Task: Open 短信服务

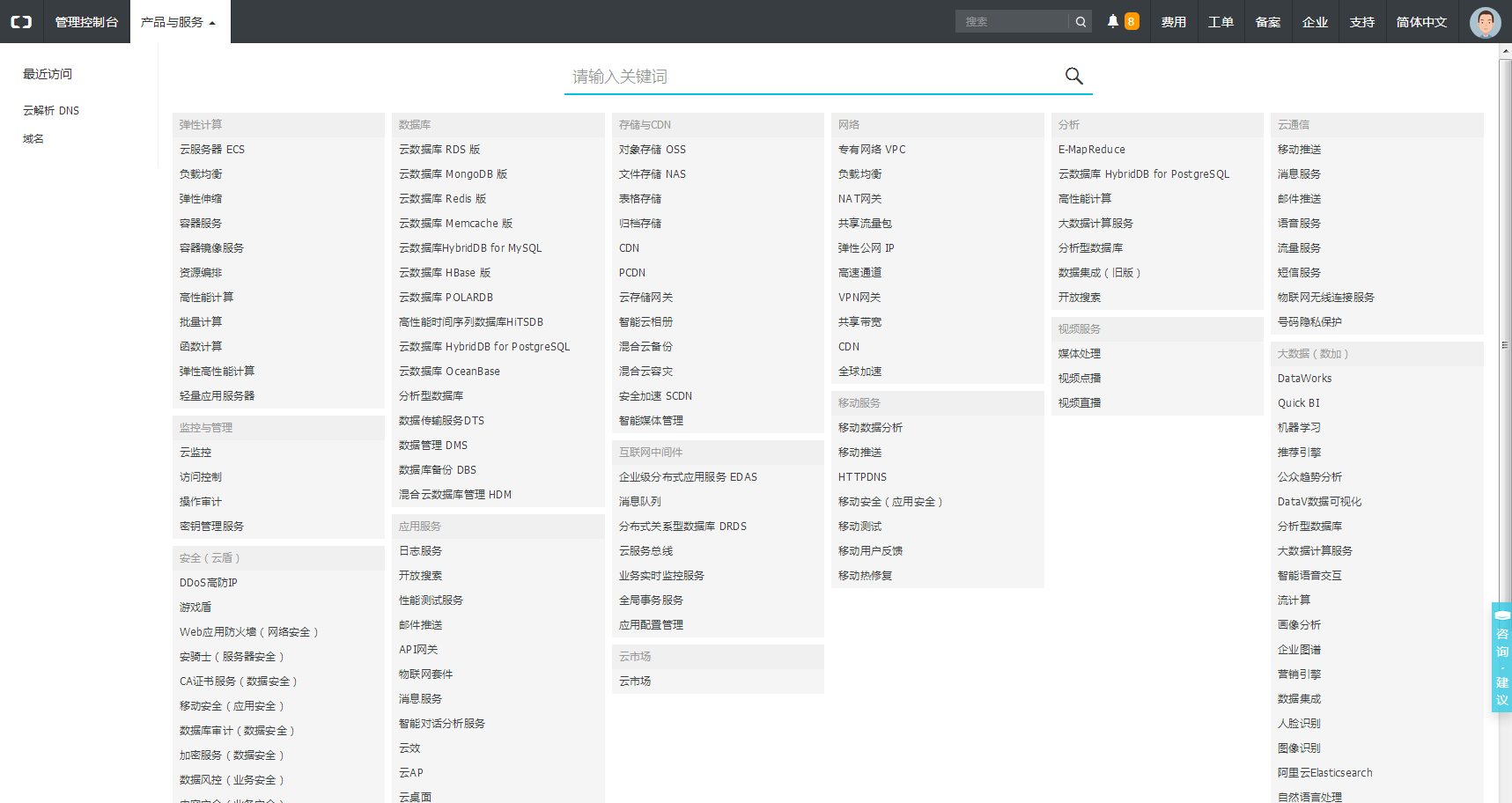Action: [x=1299, y=273]
